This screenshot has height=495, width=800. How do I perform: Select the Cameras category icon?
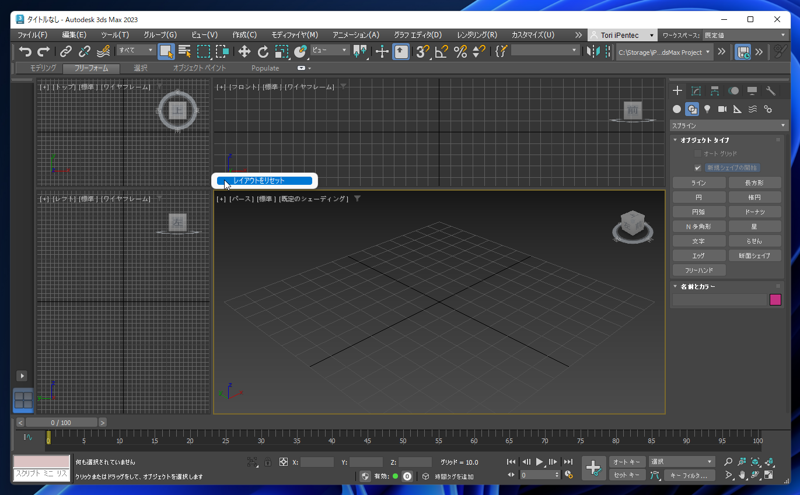click(x=722, y=109)
